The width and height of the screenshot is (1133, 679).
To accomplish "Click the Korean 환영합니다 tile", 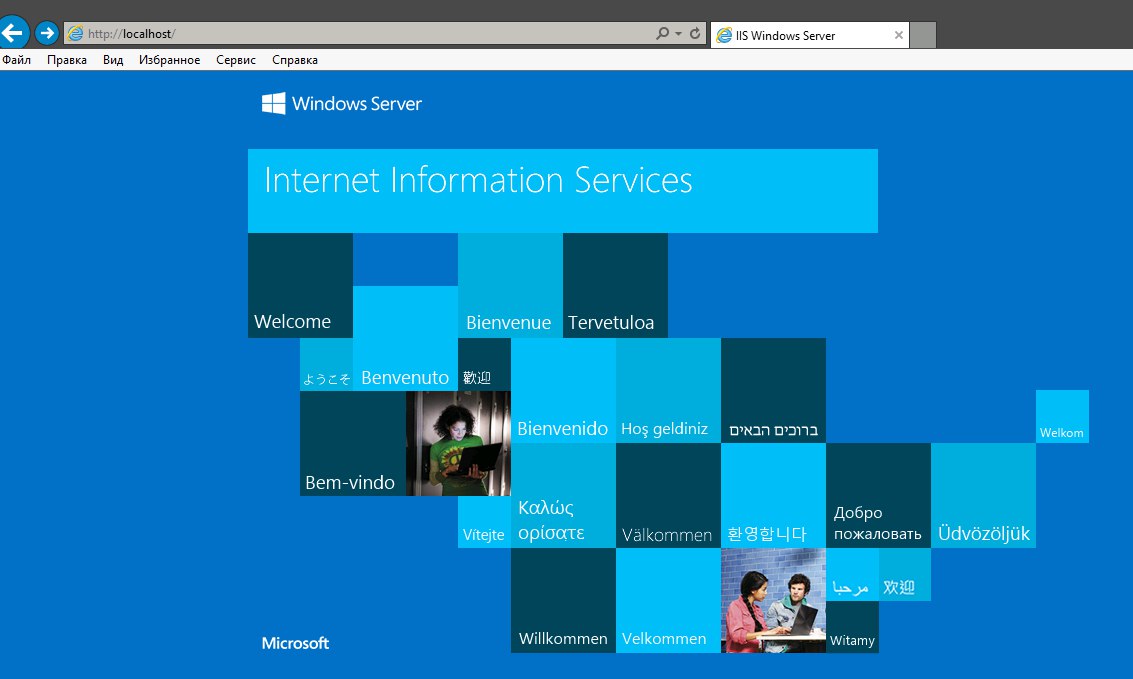I will point(773,496).
